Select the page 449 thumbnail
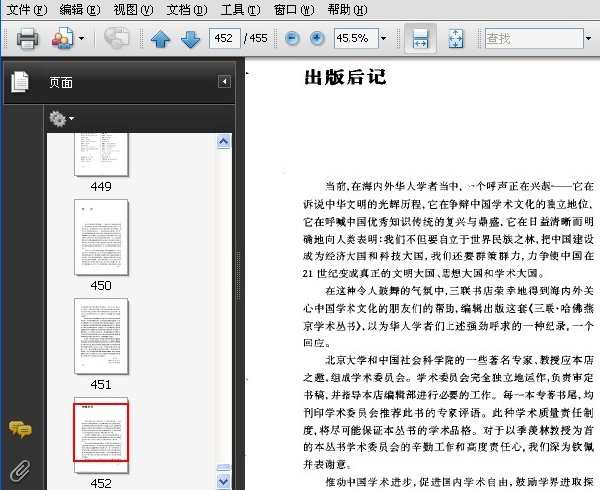The image size is (600, 490). point(101,155)
